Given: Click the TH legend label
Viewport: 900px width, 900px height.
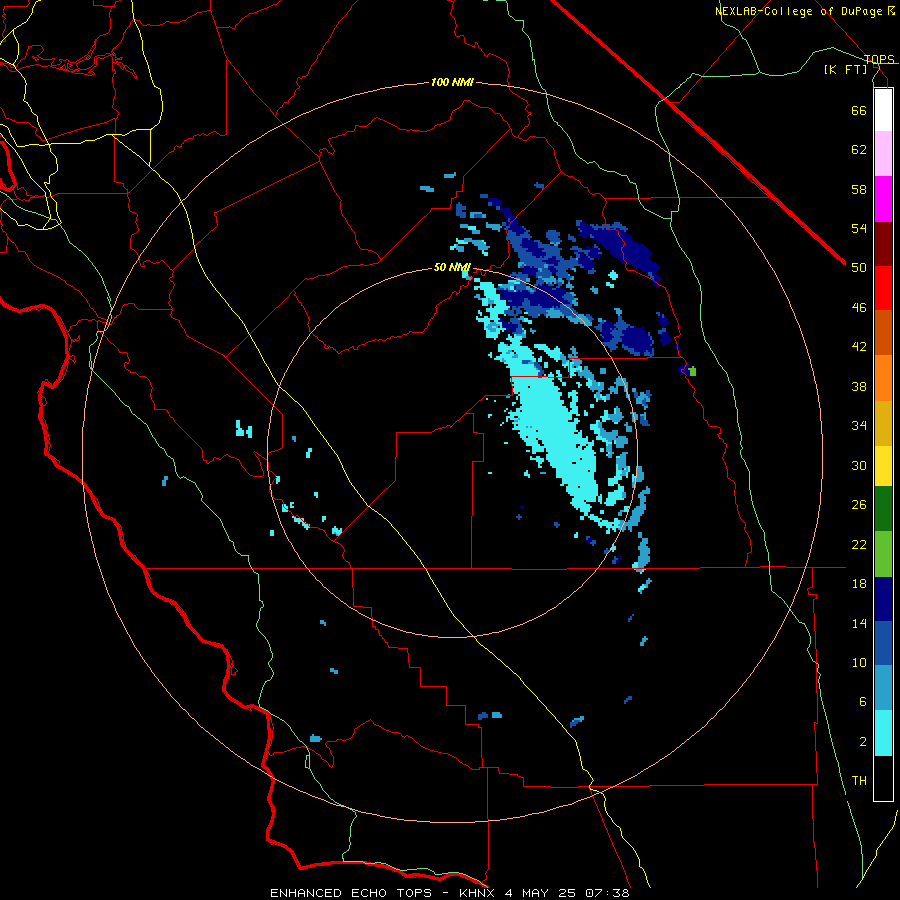Looking at the screenshot, I should pos(859,781).
